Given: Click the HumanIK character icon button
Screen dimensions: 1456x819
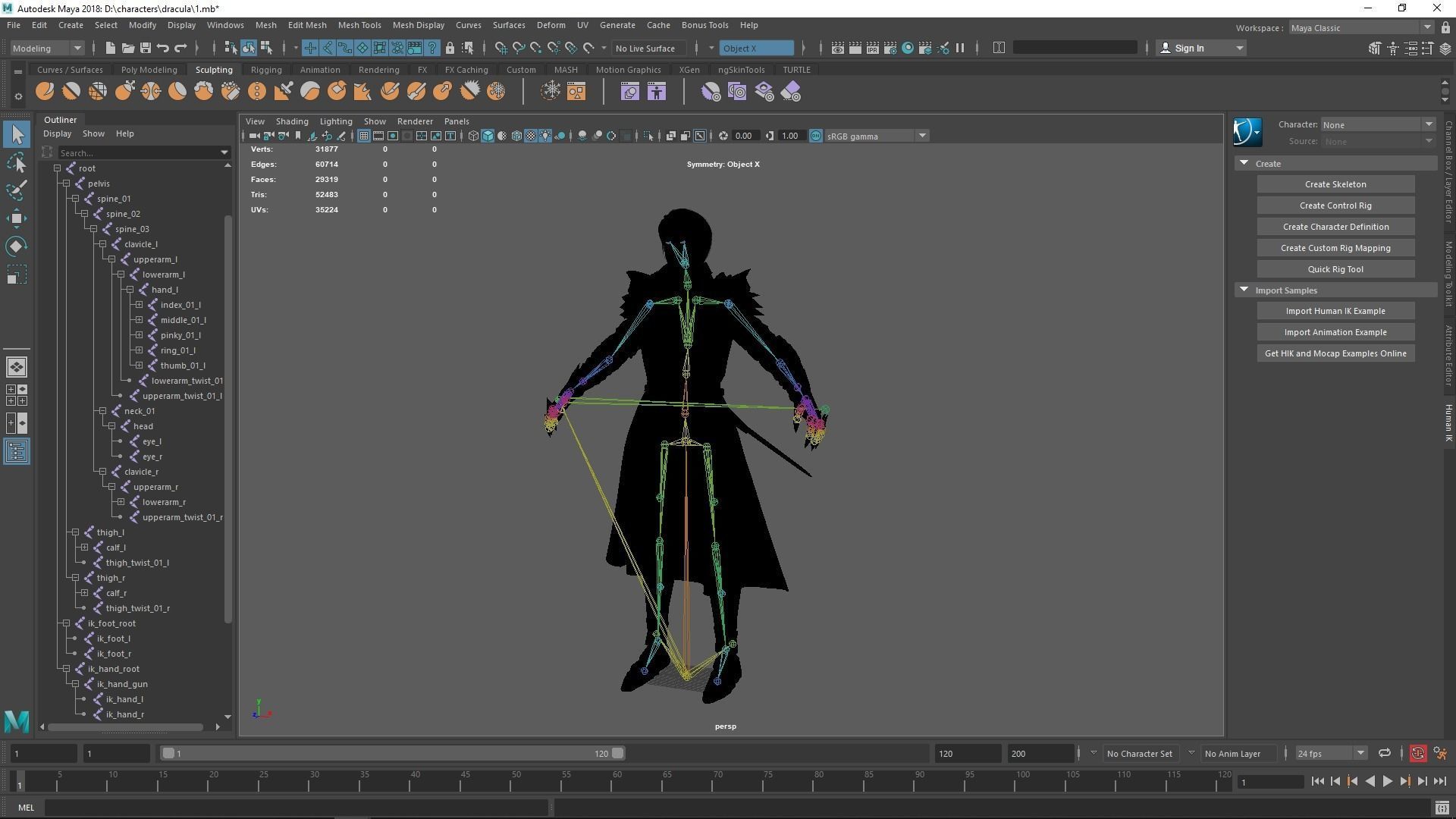Looking at the screenshot, I should [x=1247, y=132].
